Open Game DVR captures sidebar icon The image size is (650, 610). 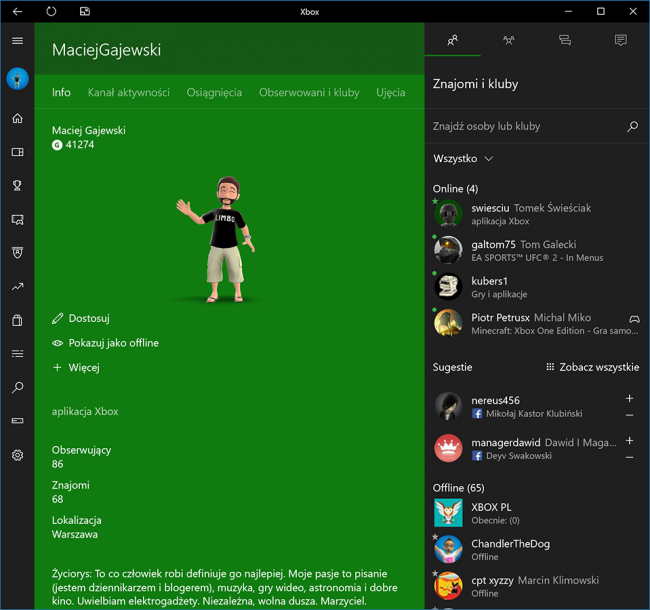pyautogui.click(x=17, y=219)
